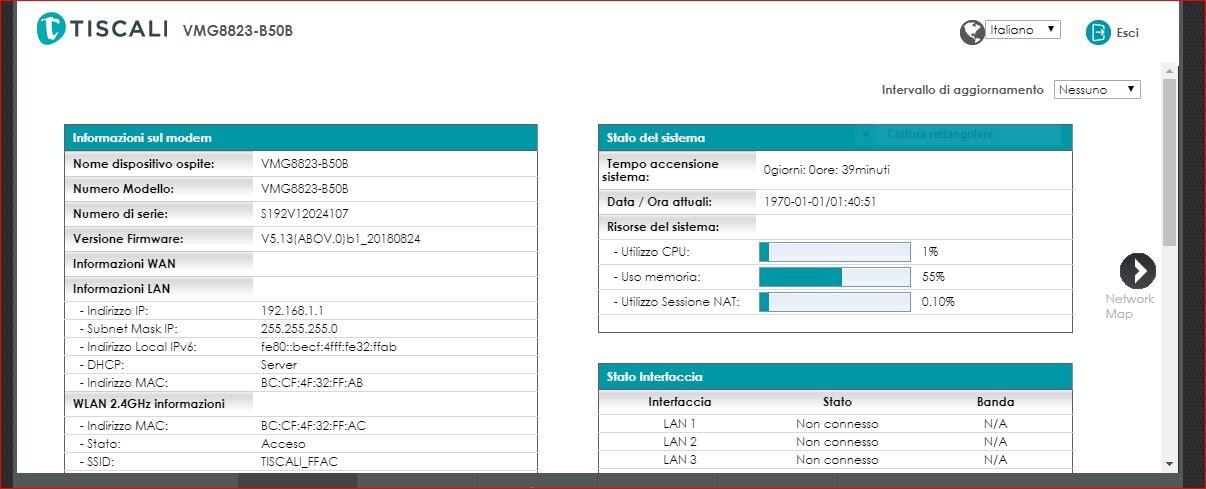Click the Esci logout icon
The image size is (1206, 489).
(x=1098, y=32)
